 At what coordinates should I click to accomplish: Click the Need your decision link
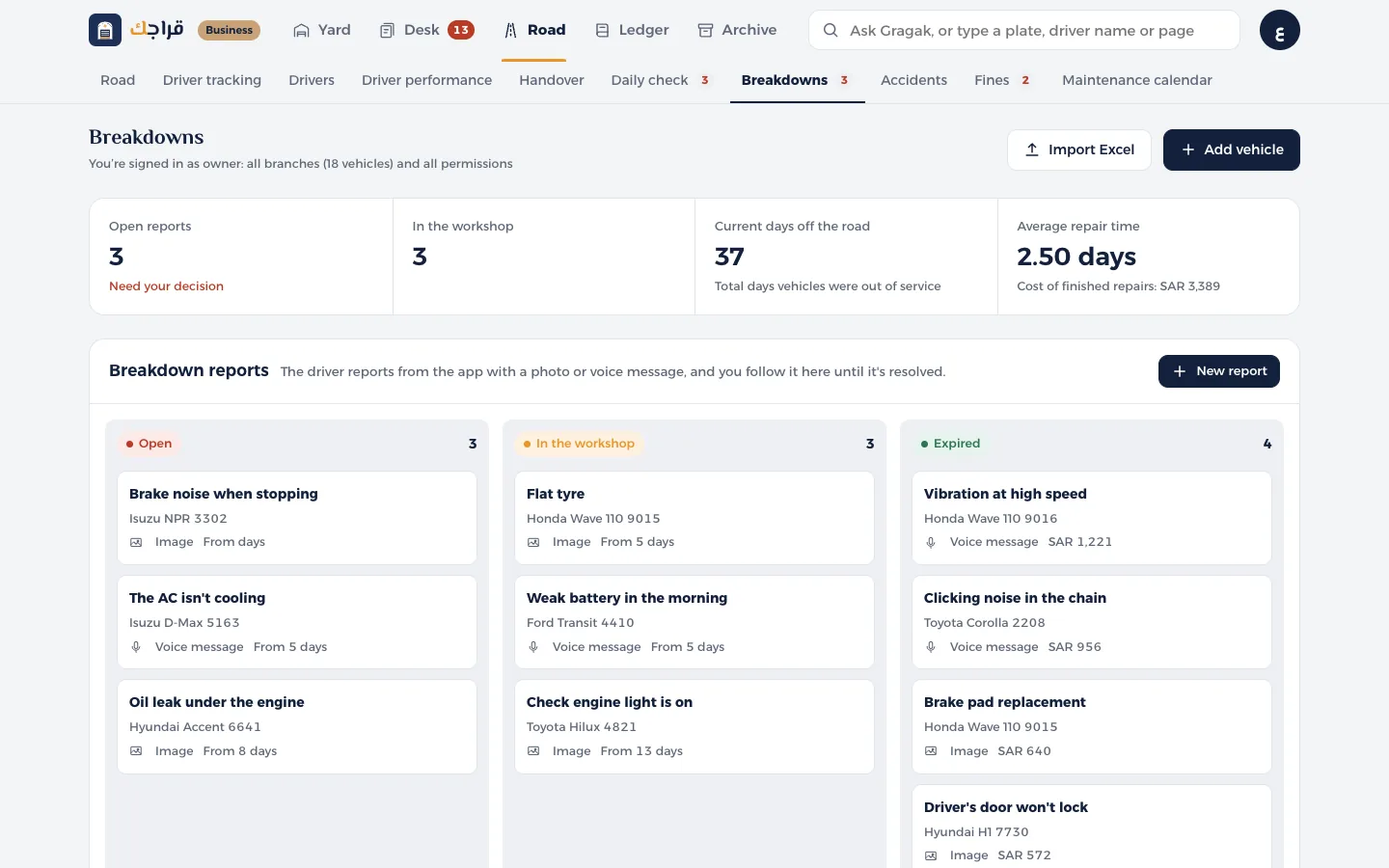166,286
